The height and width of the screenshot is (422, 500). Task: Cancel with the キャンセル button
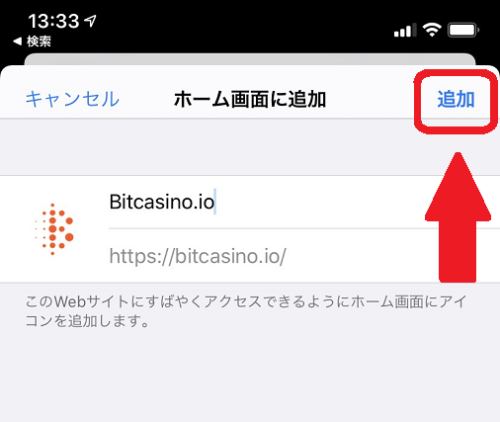click(x=72, y=99)
